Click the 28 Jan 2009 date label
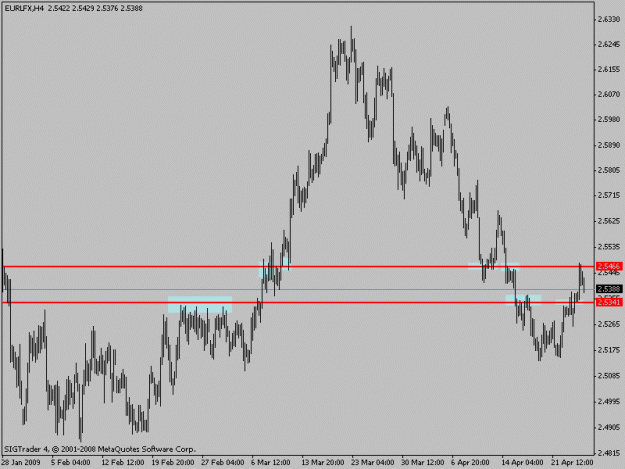 point(21,462)
